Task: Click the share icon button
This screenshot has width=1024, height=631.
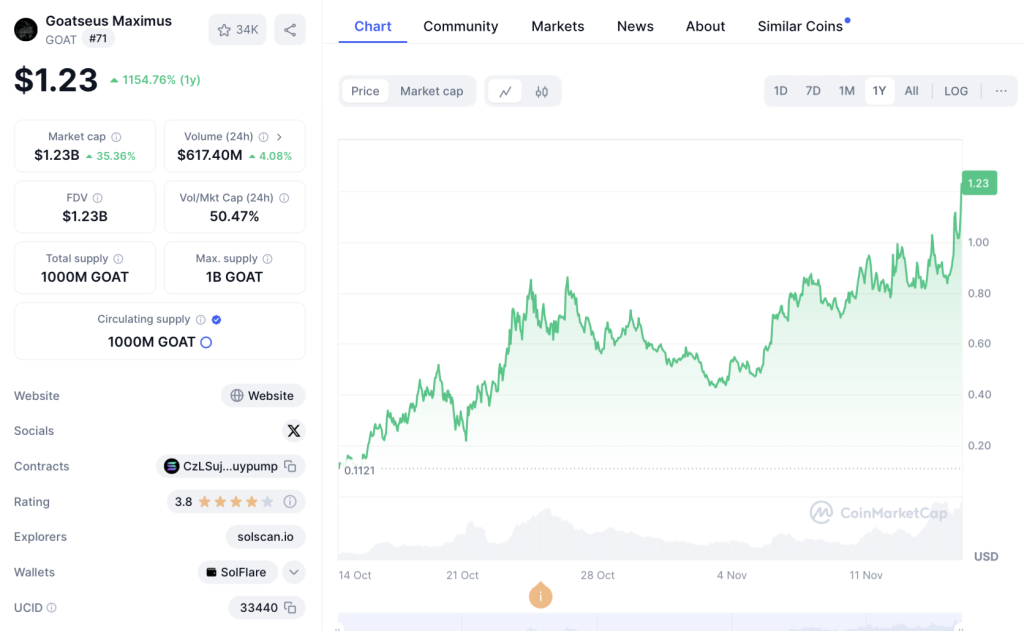Action: point(290,30)
